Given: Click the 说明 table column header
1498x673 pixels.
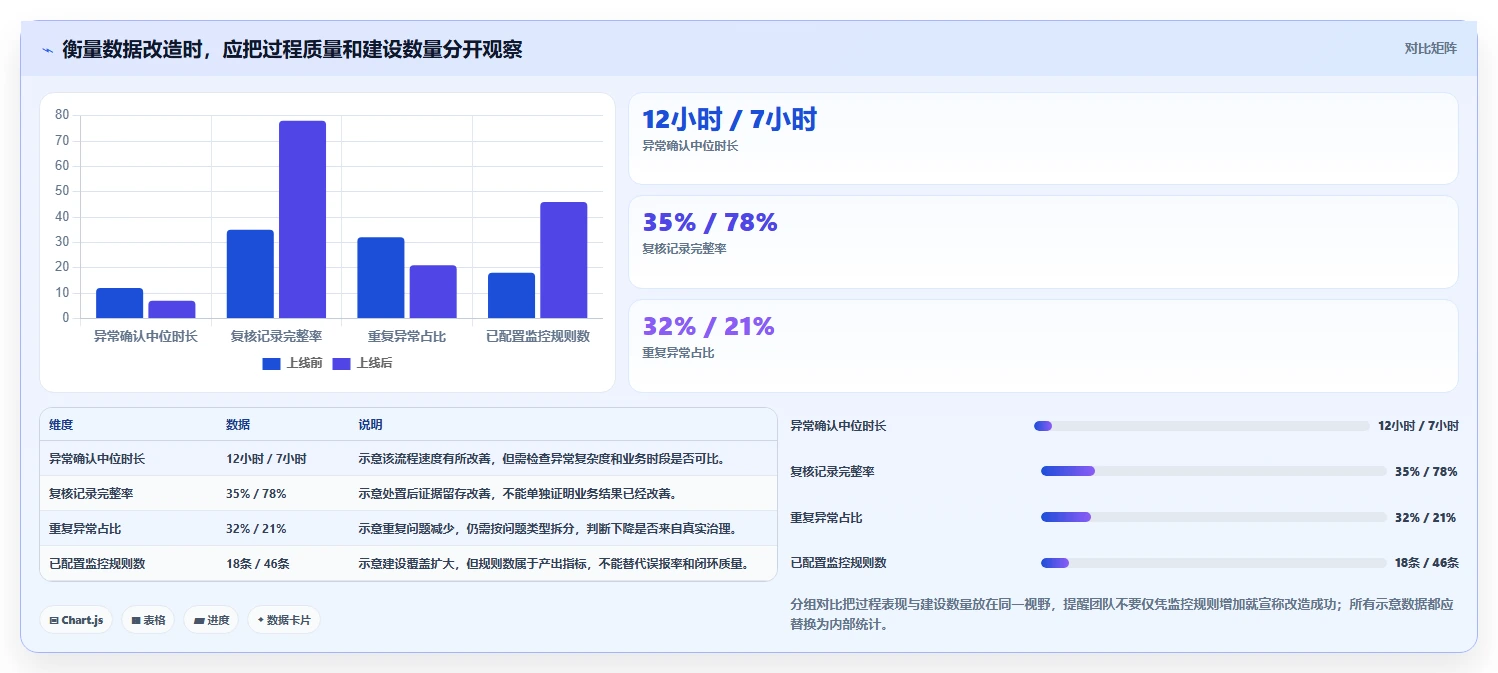Looking at the screenshot, I should (x=370, y=425).
